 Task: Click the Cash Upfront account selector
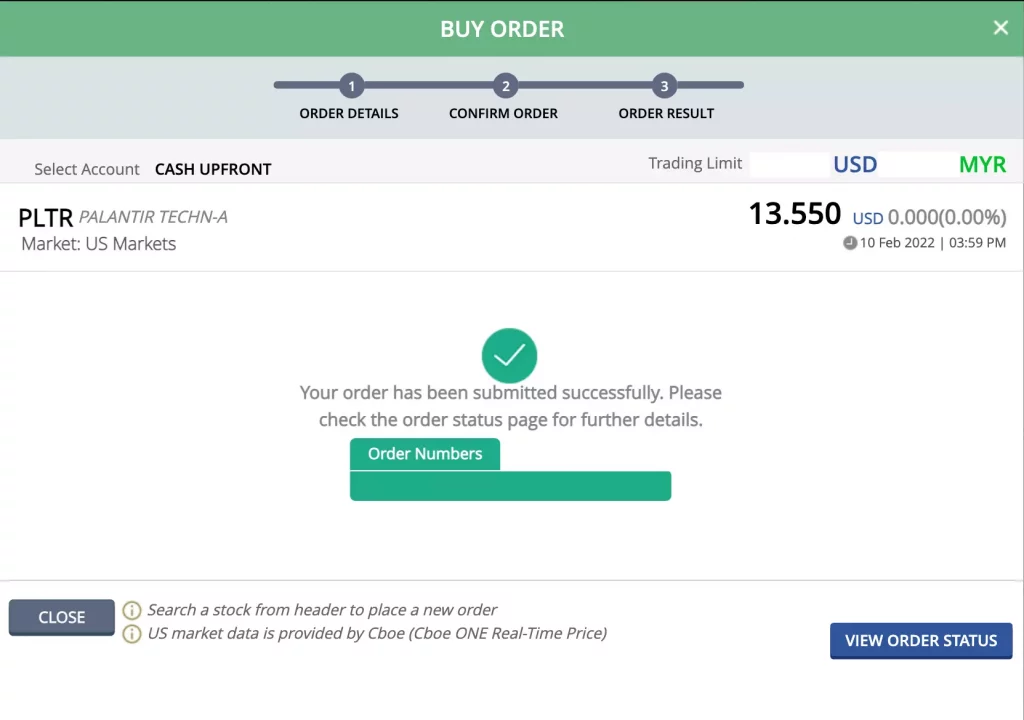[213, 169]
